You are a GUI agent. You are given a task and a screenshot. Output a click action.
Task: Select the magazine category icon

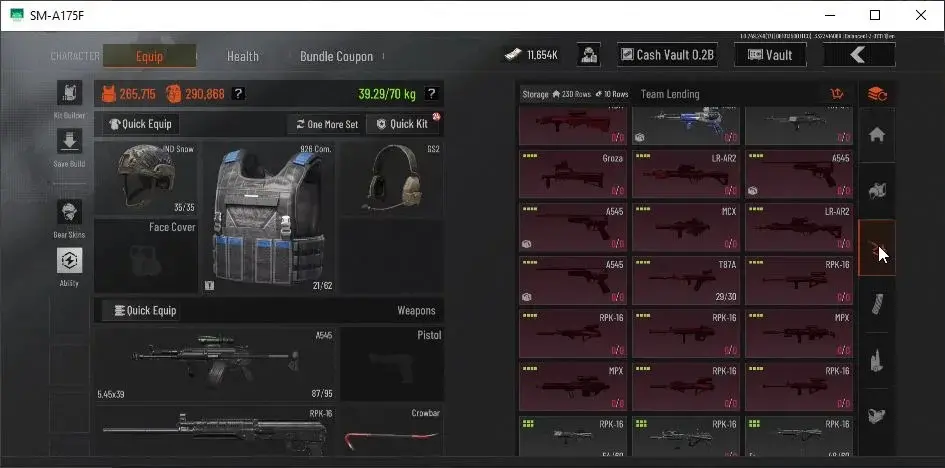[877, 304]
